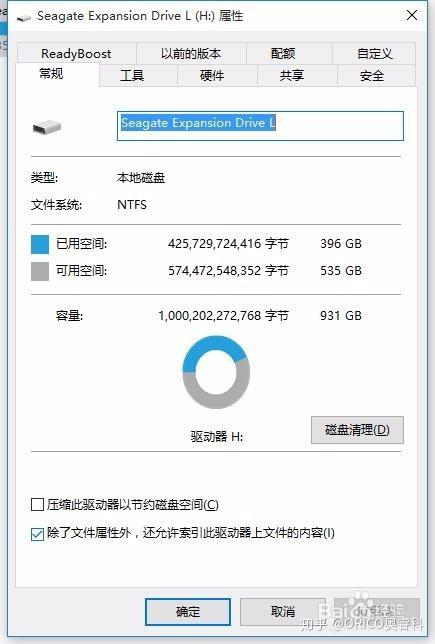Open the 硬件 tab
Screen dimensions: 435x644
pos(212,76)
